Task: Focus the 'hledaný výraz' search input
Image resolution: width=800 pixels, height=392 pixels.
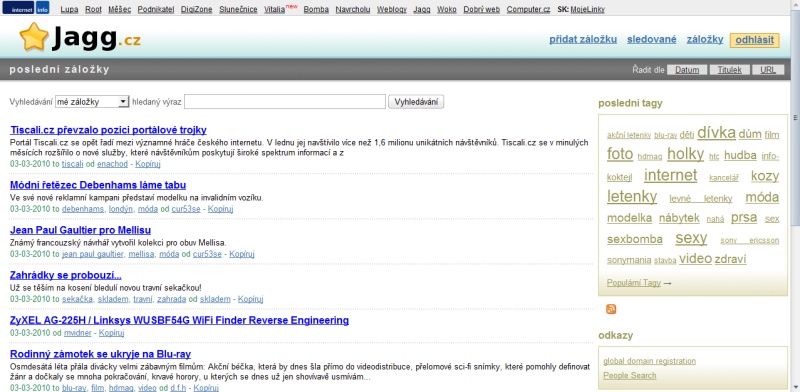Action: (285, 102)
